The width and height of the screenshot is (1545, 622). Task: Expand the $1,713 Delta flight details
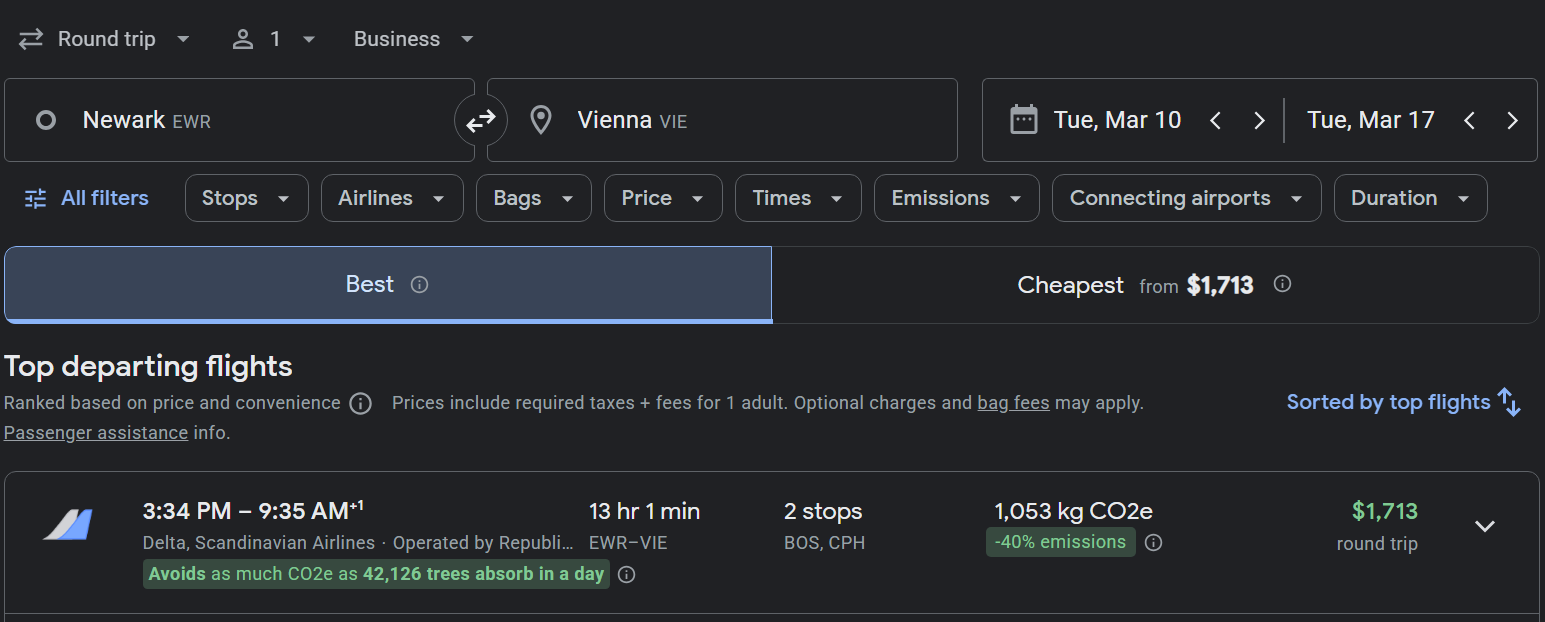tap(1485, 526)
